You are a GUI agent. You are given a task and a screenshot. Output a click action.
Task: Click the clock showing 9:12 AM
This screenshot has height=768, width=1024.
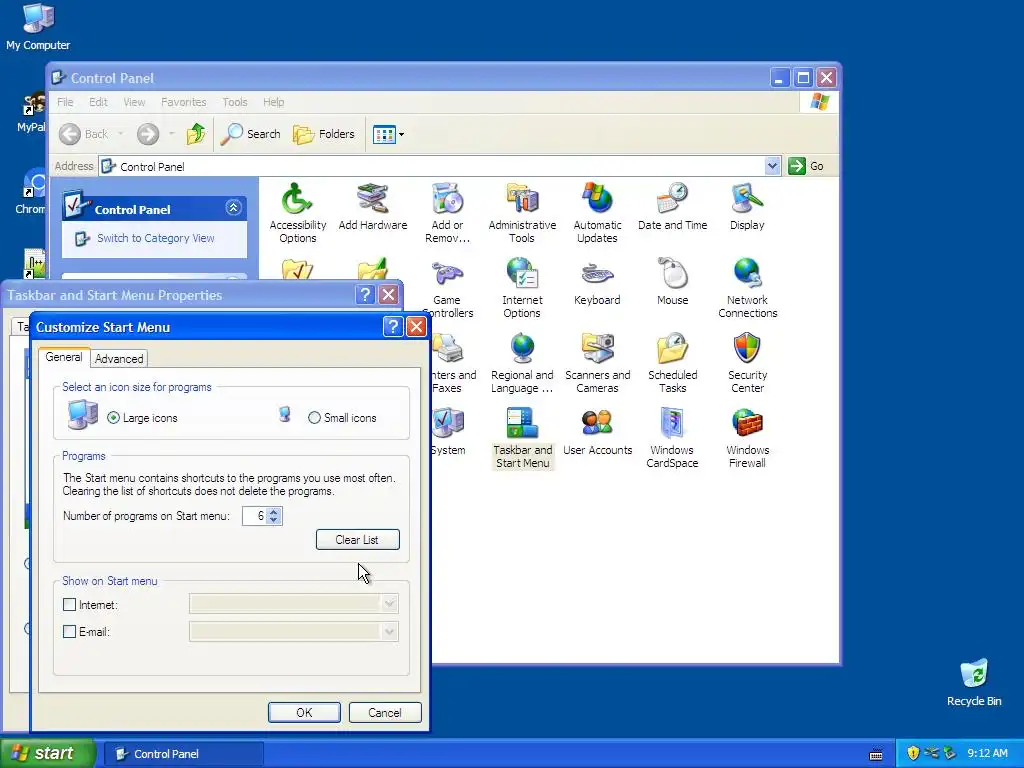pos(987,754)
